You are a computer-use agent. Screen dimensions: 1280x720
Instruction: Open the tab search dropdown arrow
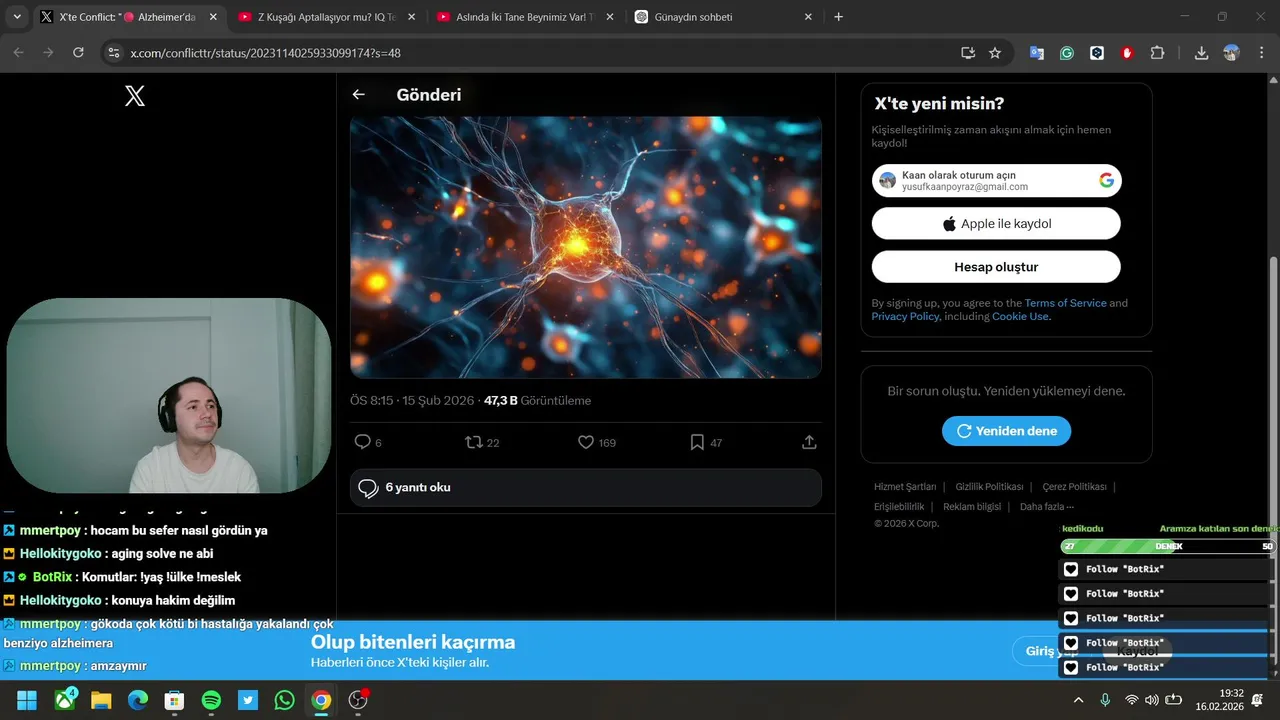[16, 17]
